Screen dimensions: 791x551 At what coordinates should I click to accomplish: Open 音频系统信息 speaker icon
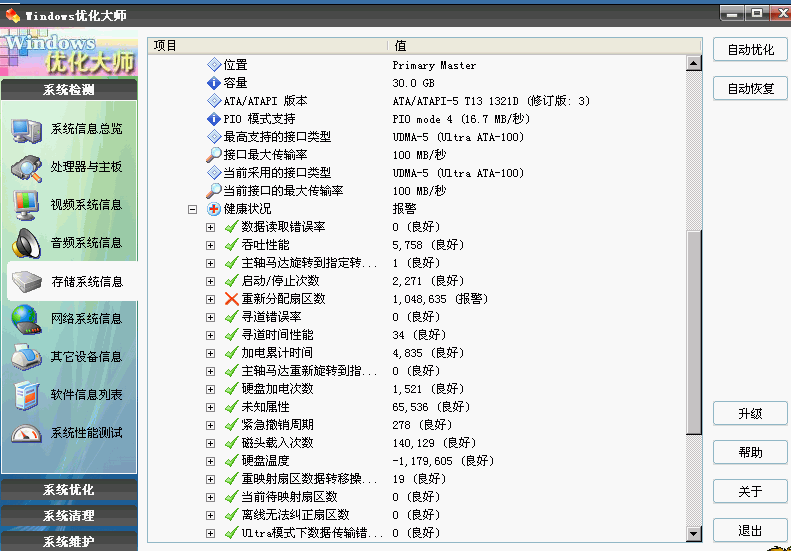[26, 243]
